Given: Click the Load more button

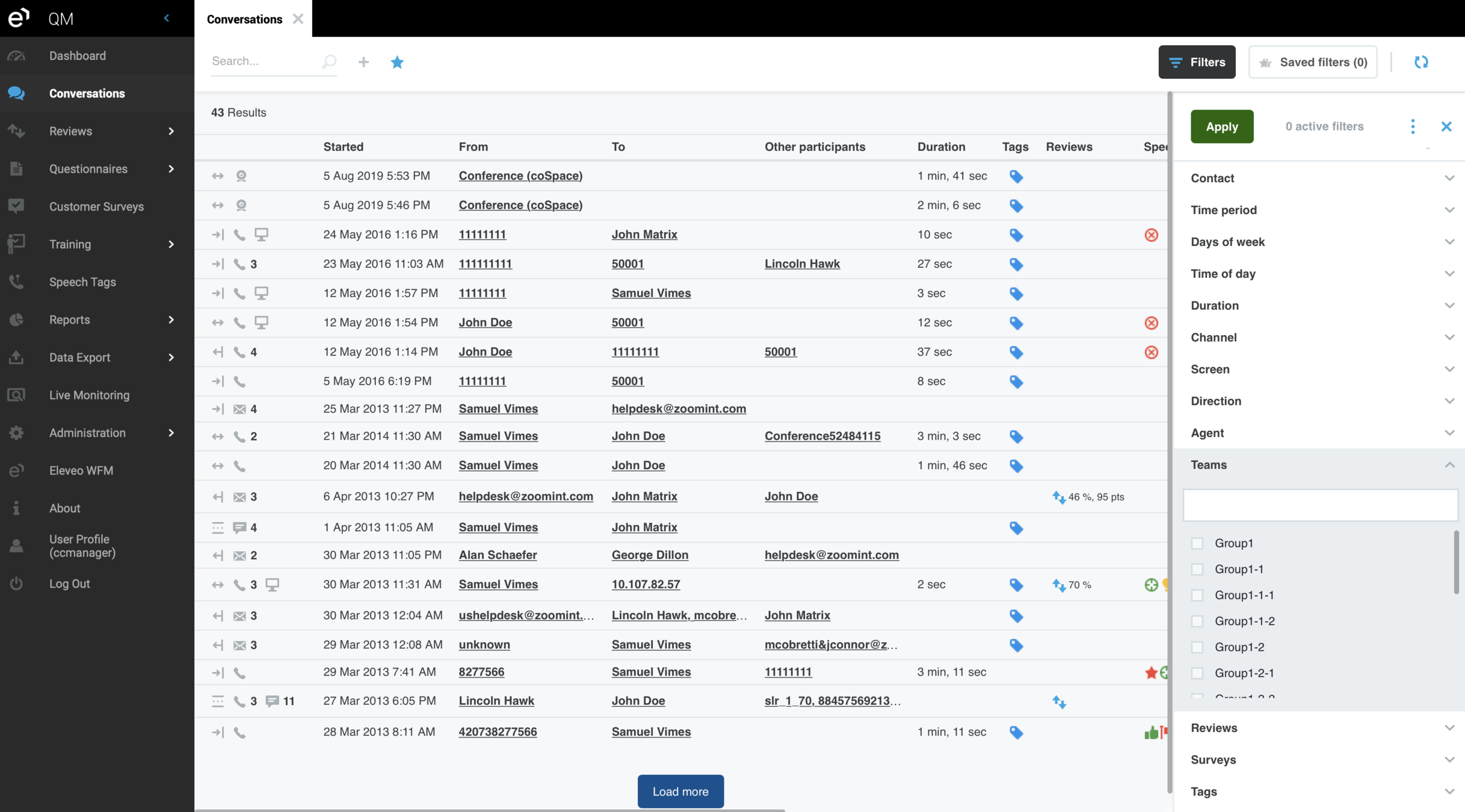Looking at the screenshot, I should tap(680, 792).
